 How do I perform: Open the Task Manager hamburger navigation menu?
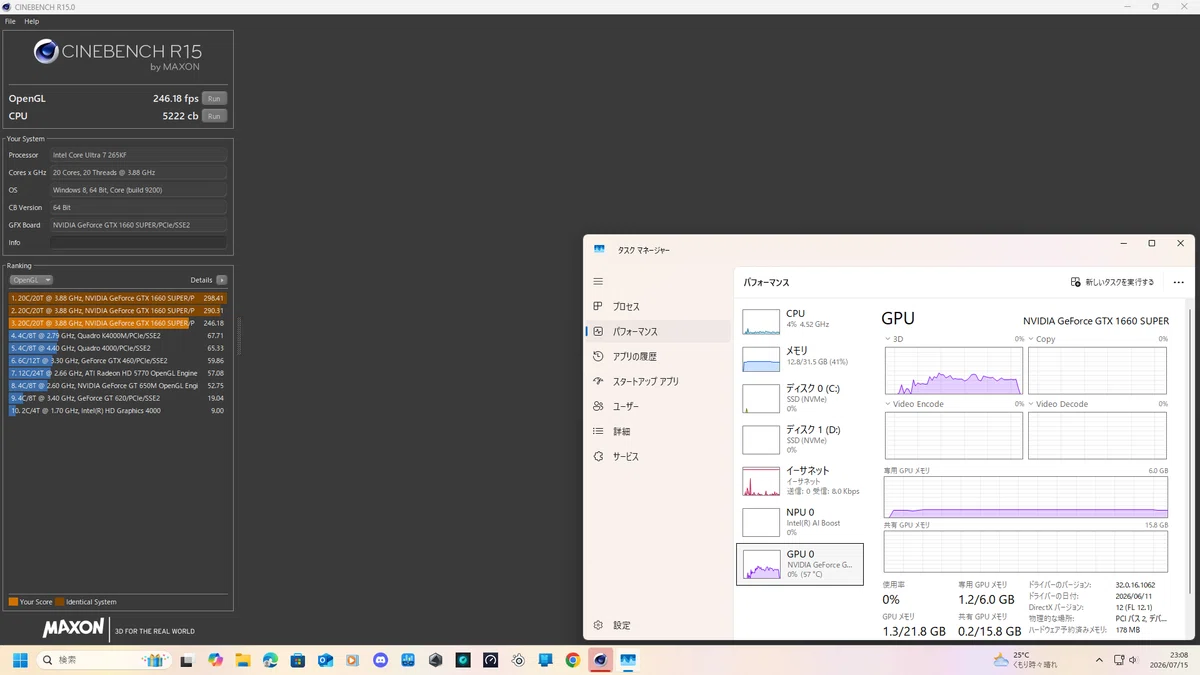tap(598, 282)
